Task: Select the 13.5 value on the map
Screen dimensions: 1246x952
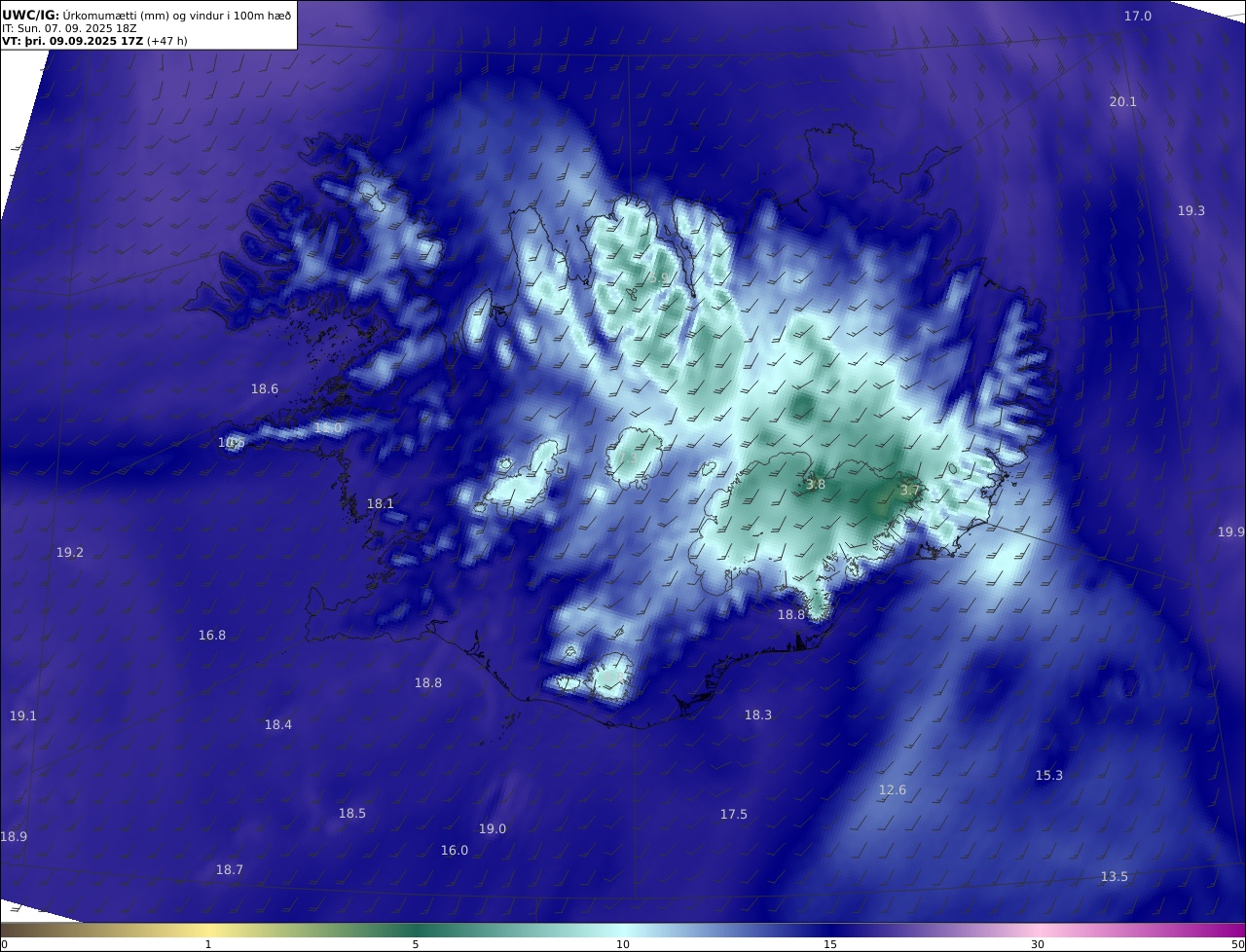Action: point(1114,877)
